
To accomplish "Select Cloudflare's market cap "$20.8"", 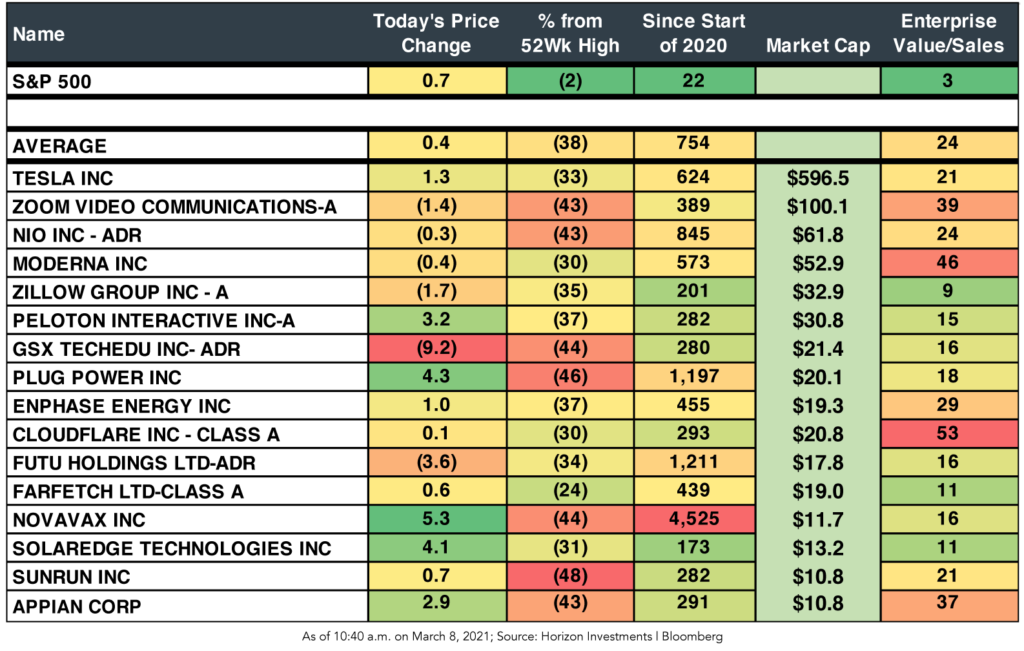I will (x=818, y=435).
